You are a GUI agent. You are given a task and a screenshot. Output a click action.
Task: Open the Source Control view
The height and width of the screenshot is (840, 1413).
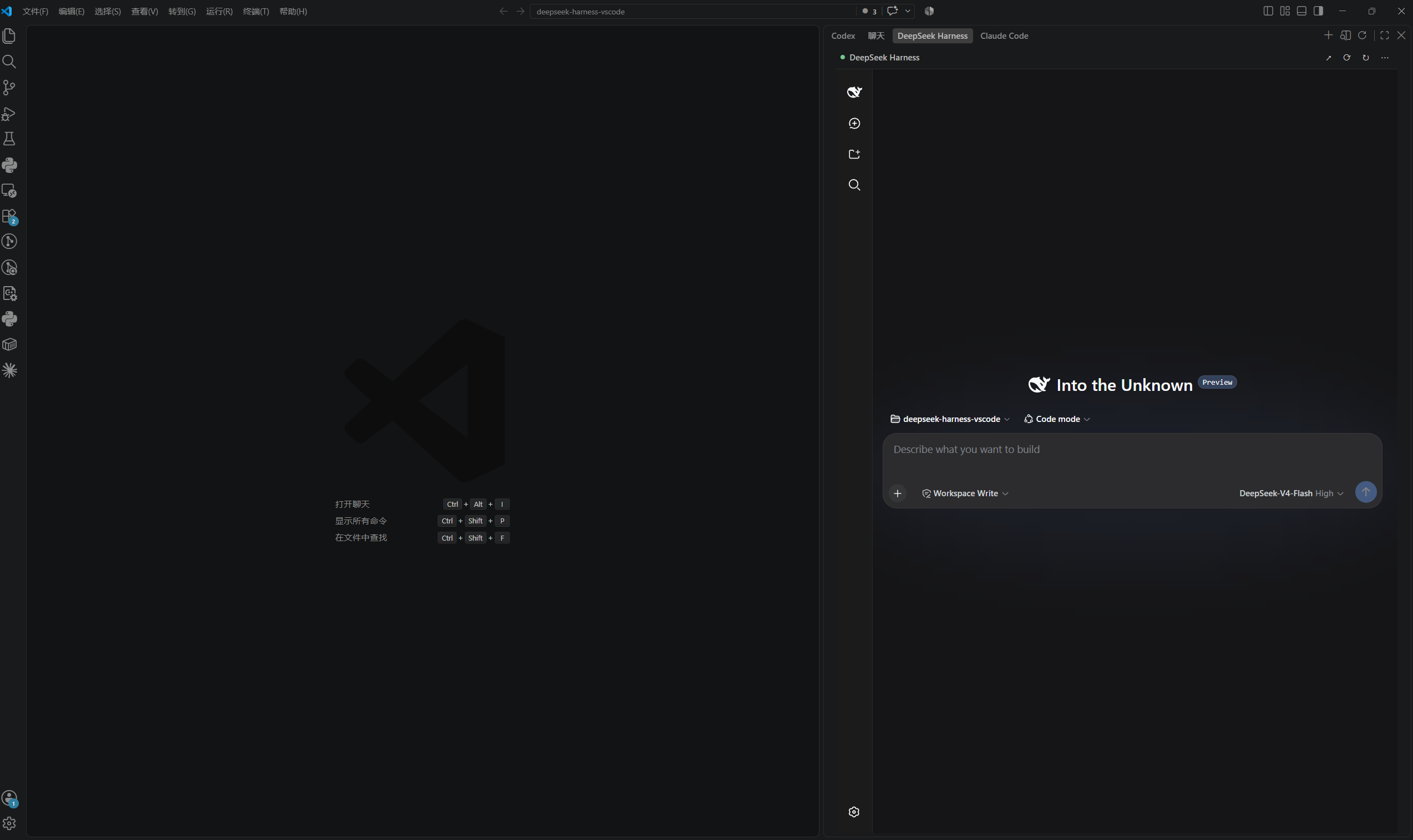(x=9, y=87)
